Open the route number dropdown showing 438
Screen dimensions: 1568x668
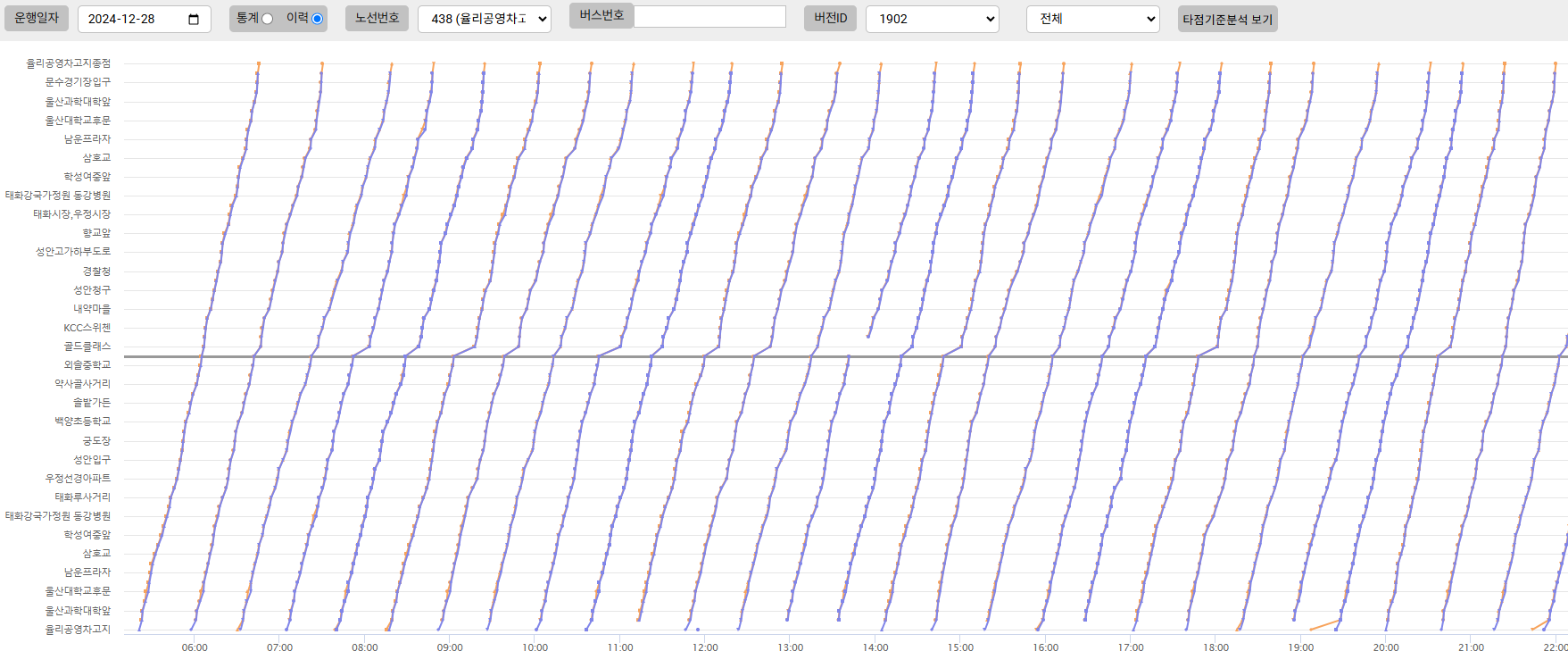tap(484, 19)
